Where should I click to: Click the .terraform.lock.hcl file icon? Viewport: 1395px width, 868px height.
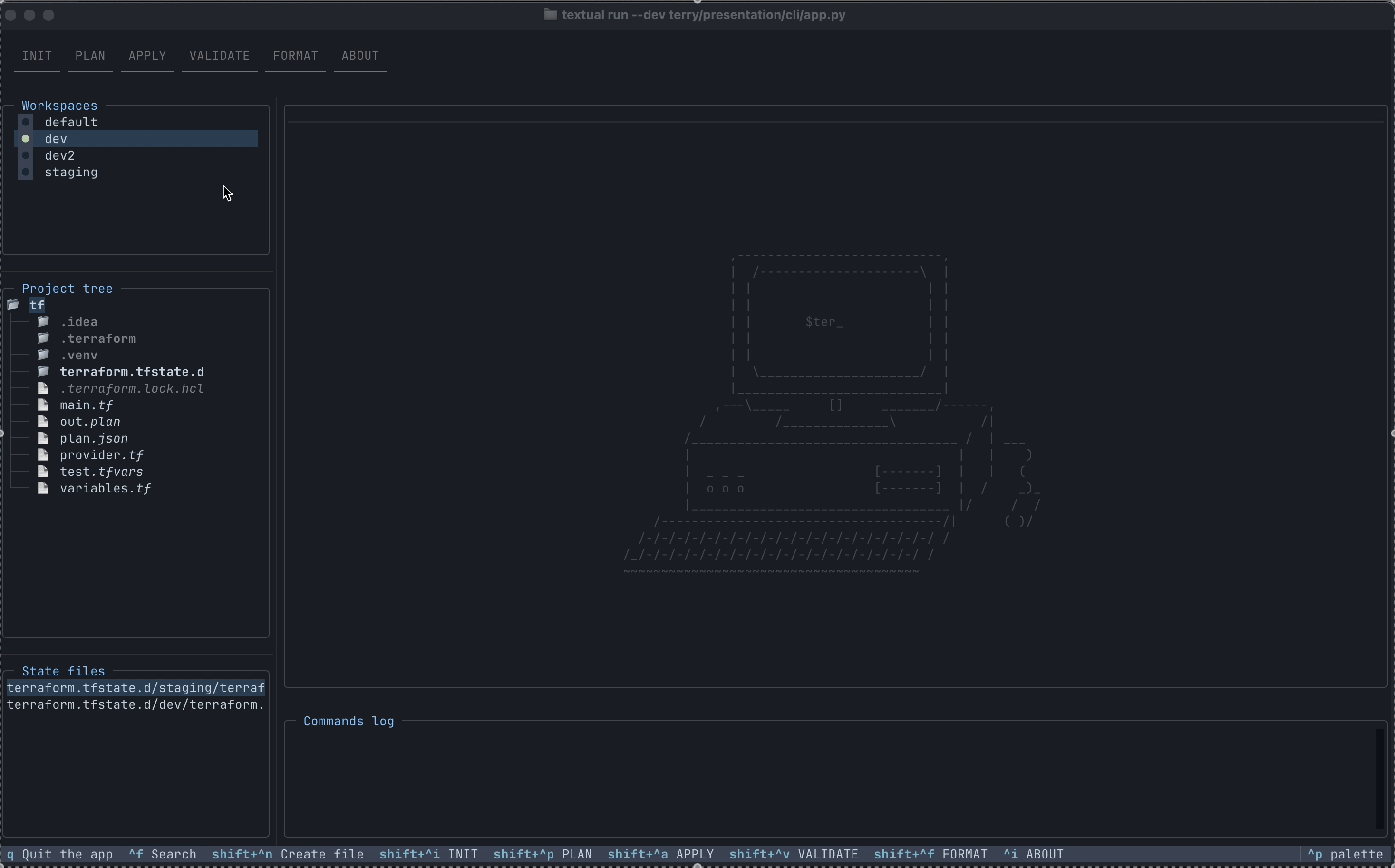click(x=44, y=388)
